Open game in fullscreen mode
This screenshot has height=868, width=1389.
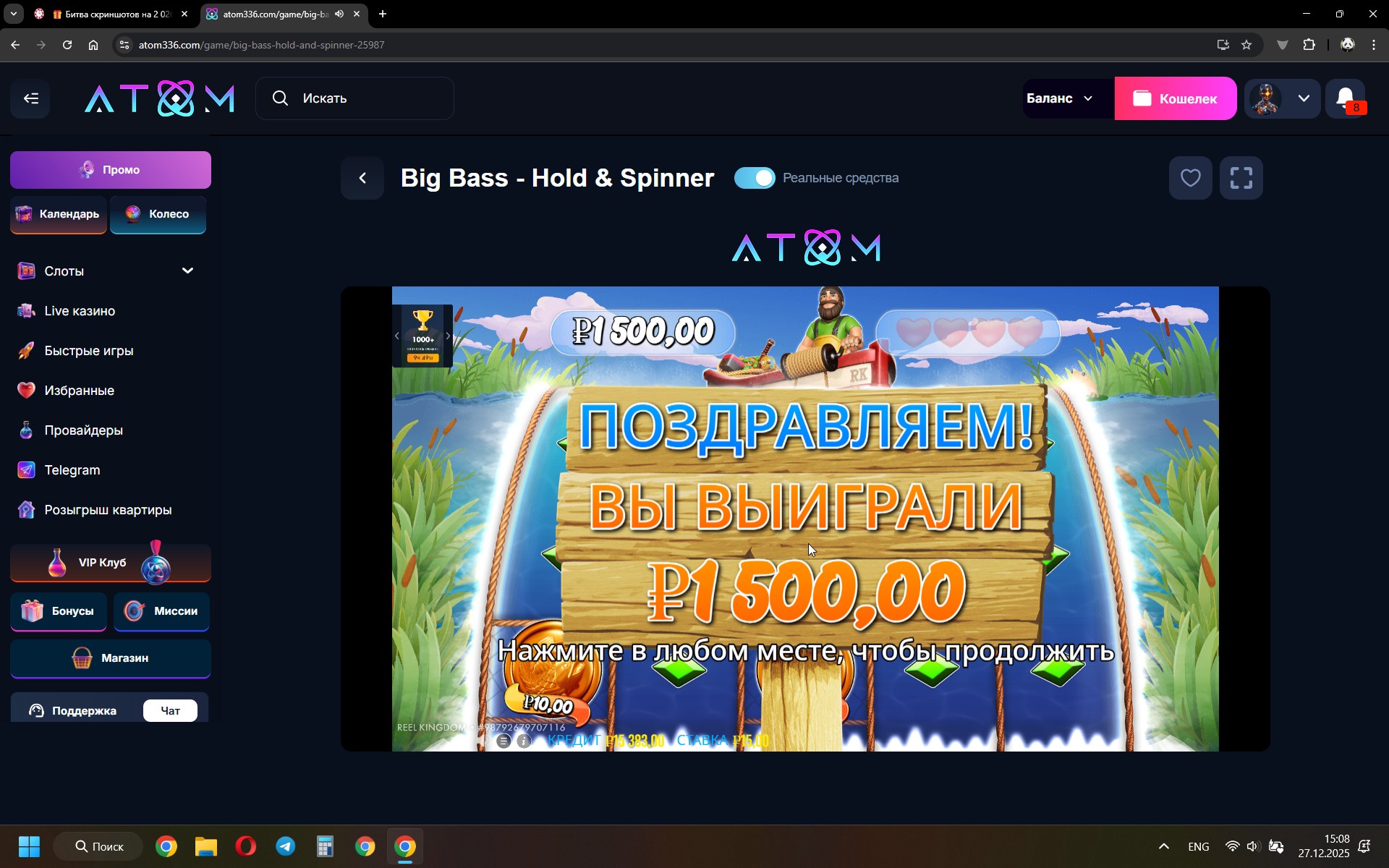pyautogui.click(x=1241, y=178)
